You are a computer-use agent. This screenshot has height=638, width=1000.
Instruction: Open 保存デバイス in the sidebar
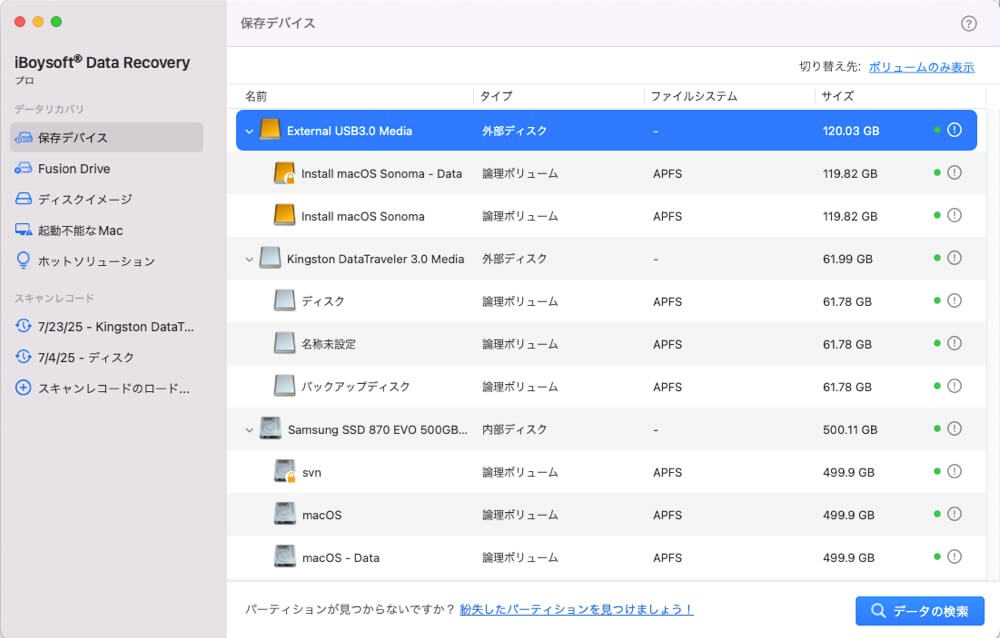pos(107,137)
